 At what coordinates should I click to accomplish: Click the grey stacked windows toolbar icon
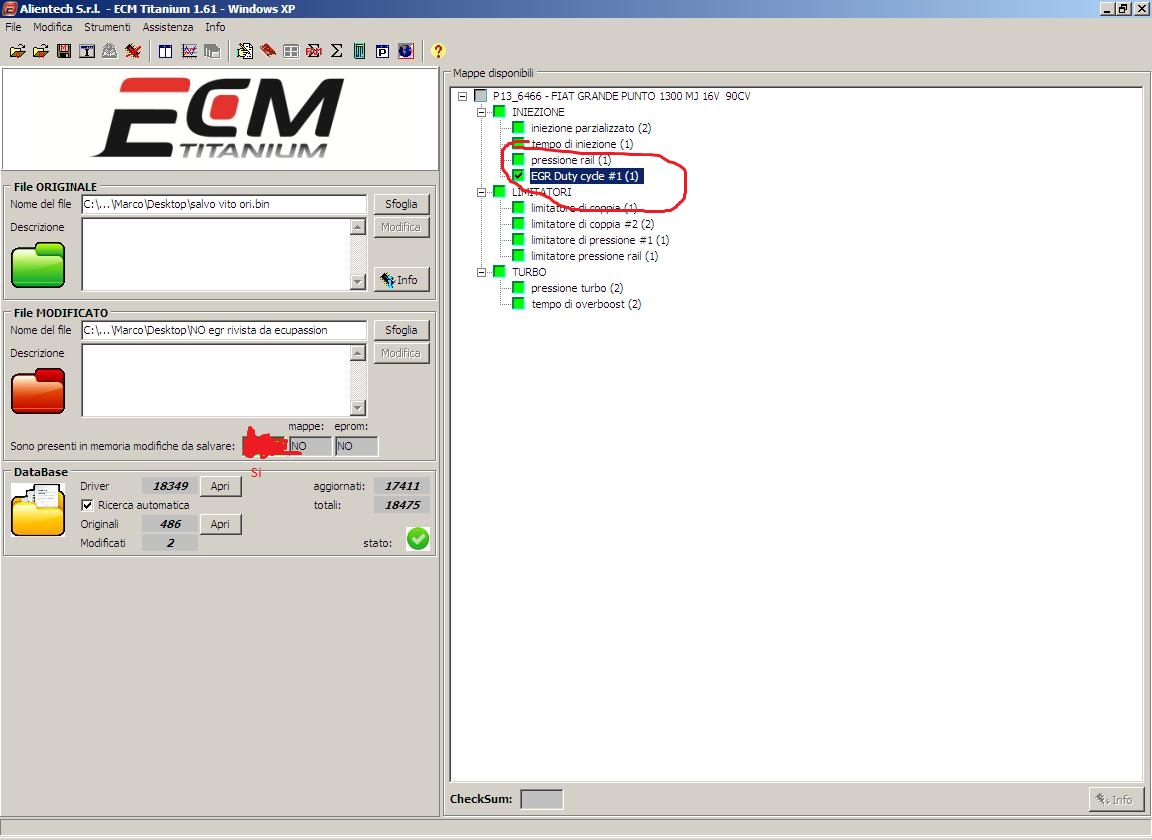click(212, 51)
